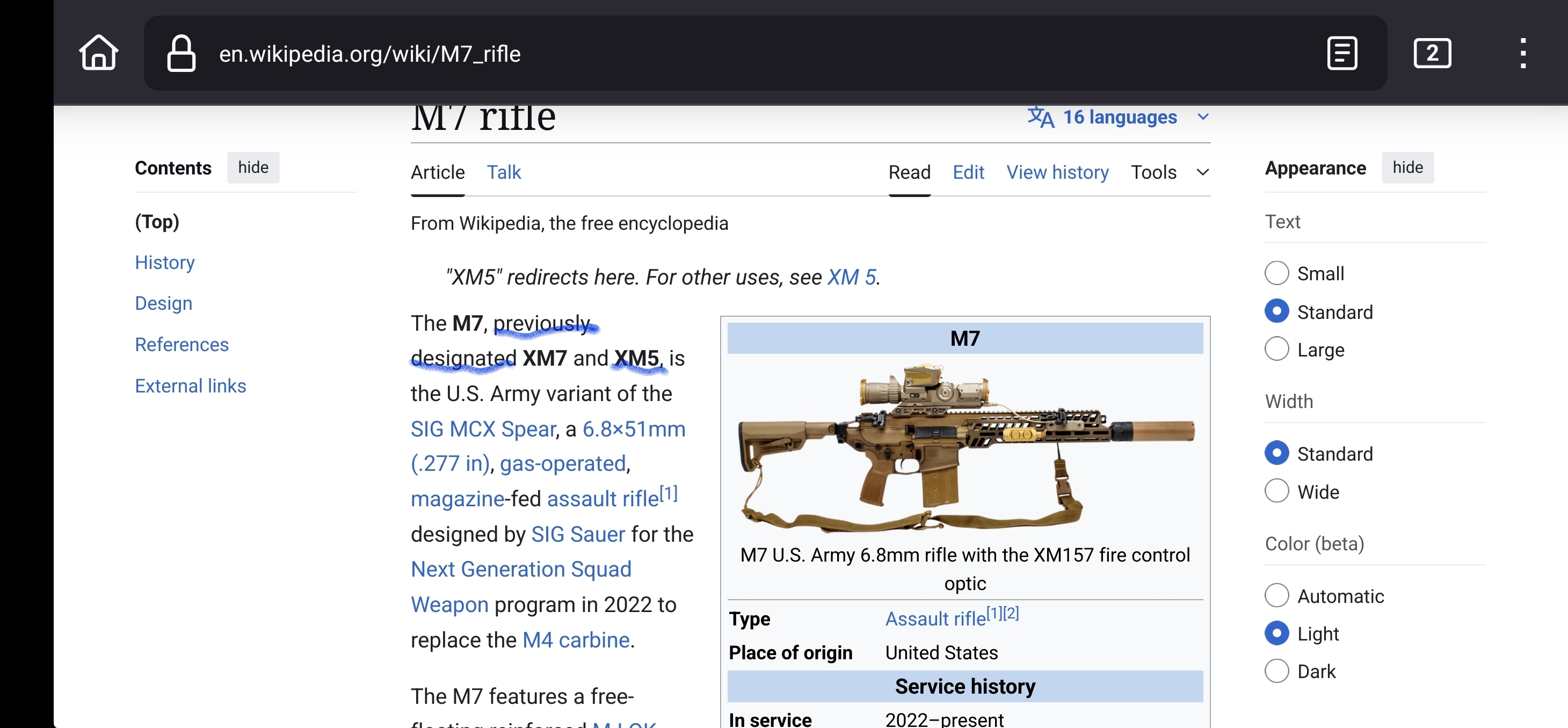Tap the browser home icon
The width and height of the screenshot is (1568, 728).
(98, 54)
